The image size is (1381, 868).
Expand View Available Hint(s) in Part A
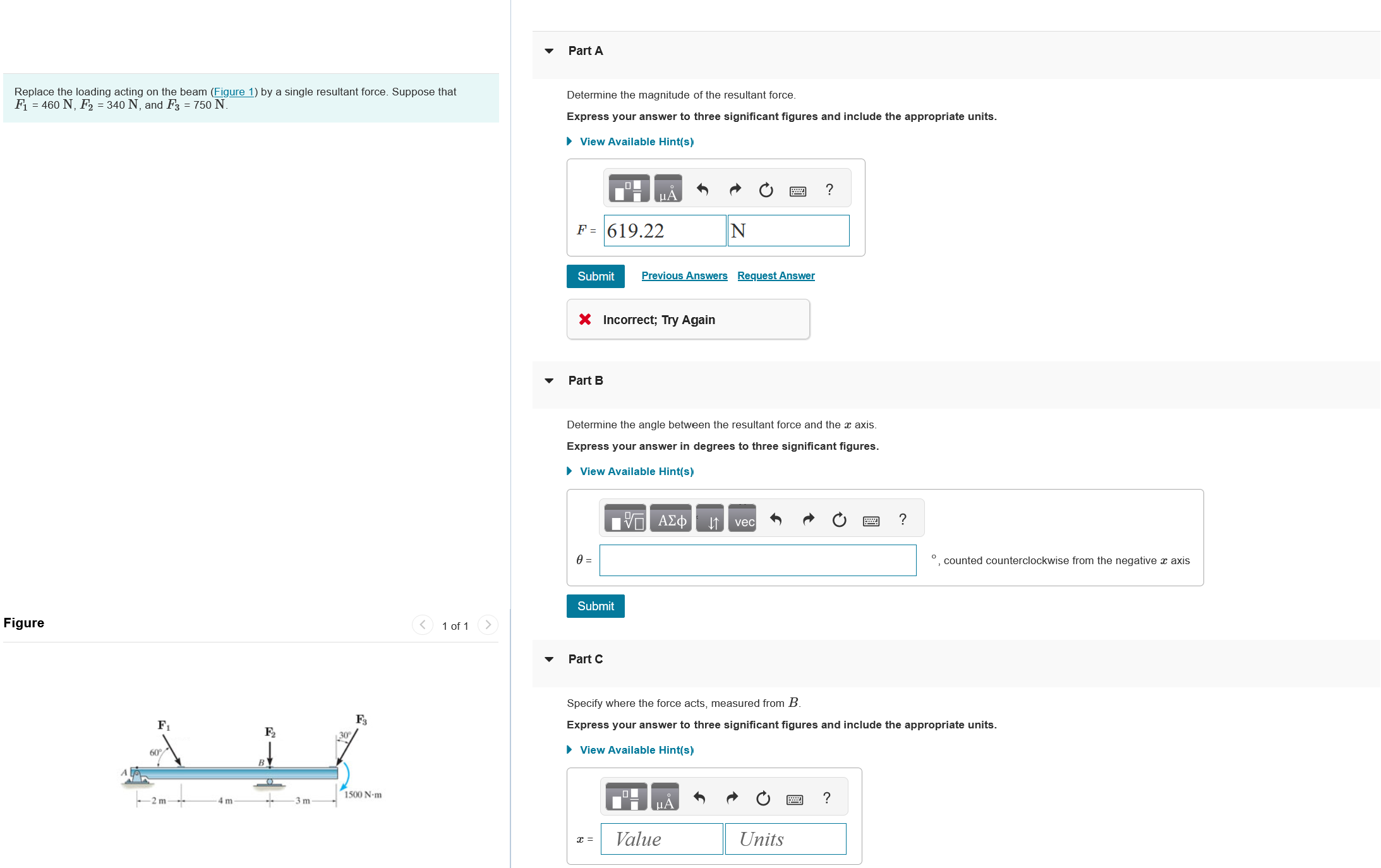tap(636, 142)
